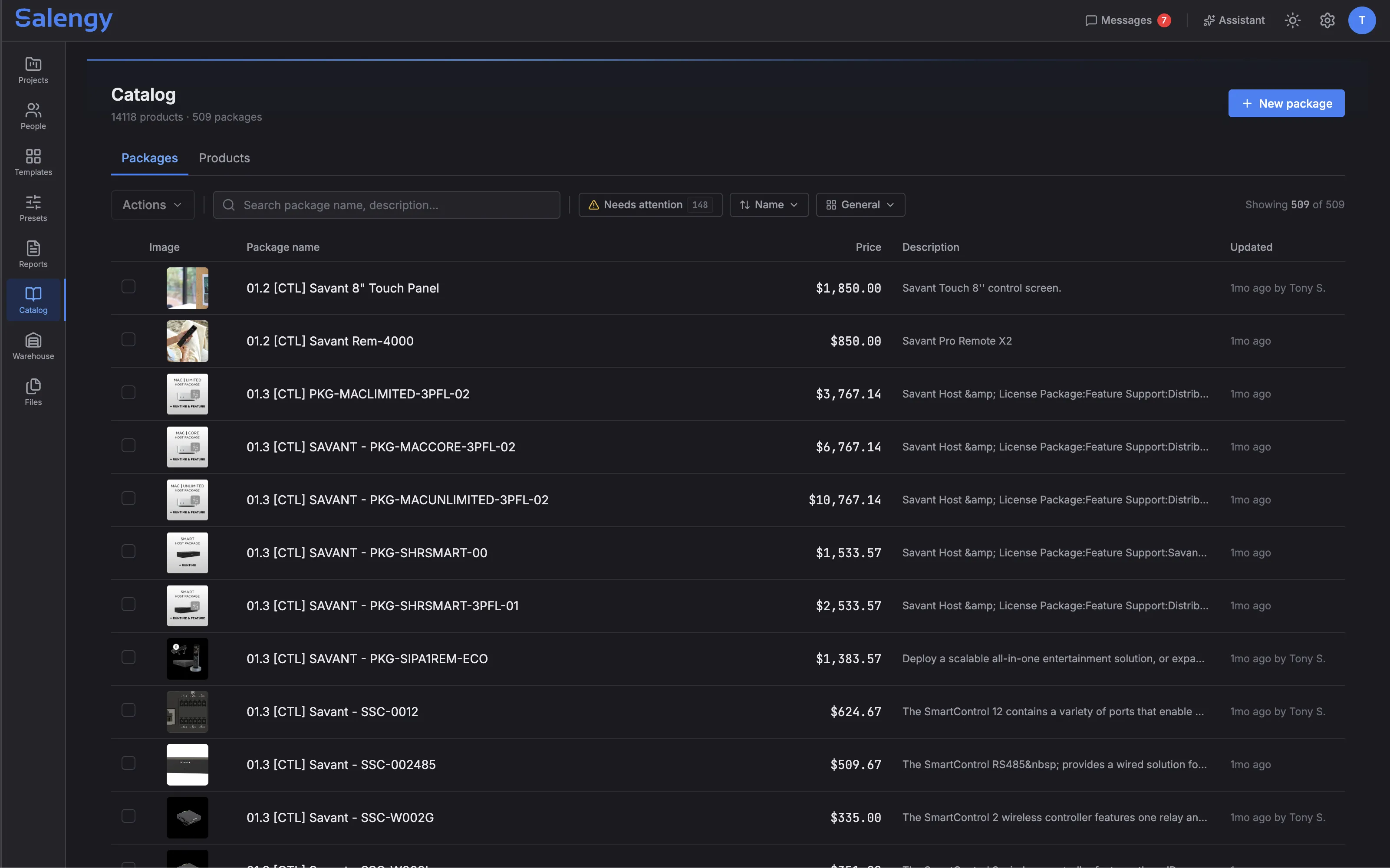Click the $1,850.00 price cell

pos(848,288)
